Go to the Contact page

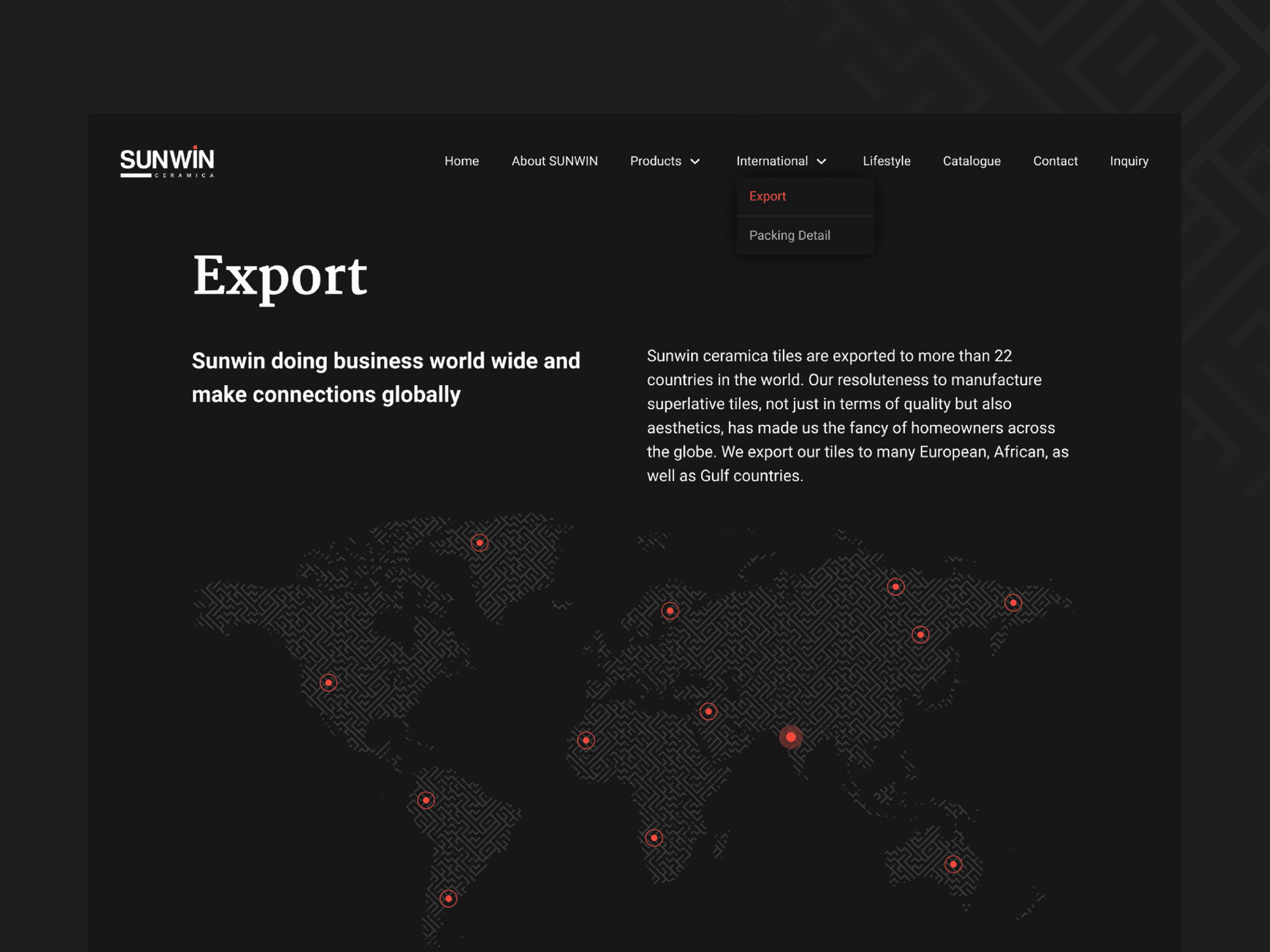(x=1055, y=161)
